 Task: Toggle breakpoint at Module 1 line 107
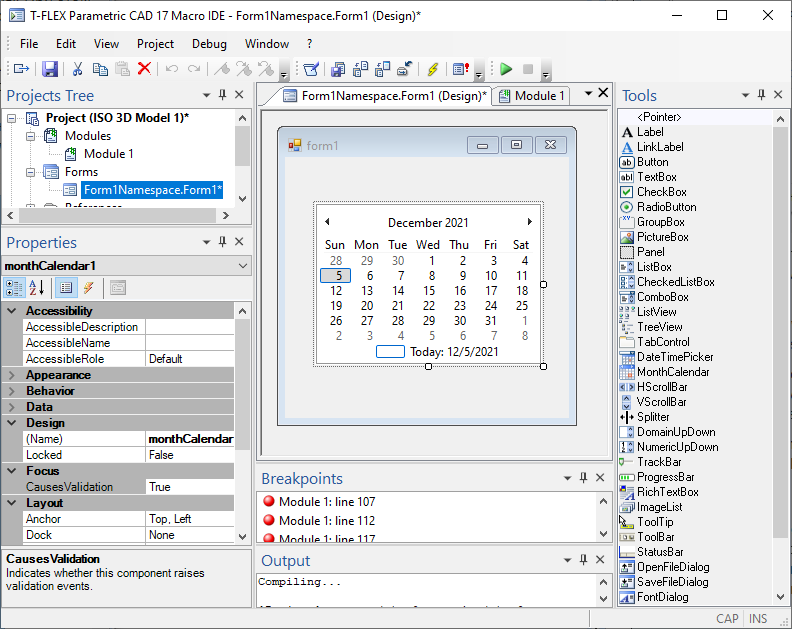pos(269,501)
